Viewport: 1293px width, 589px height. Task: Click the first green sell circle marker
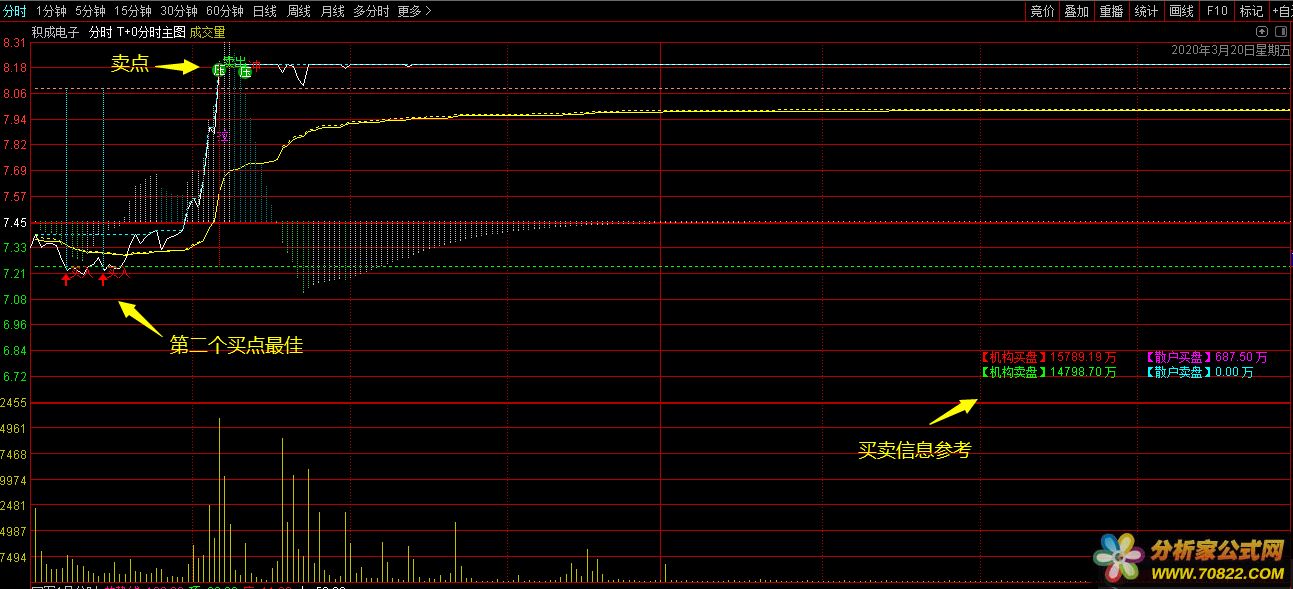pos(219,70)
